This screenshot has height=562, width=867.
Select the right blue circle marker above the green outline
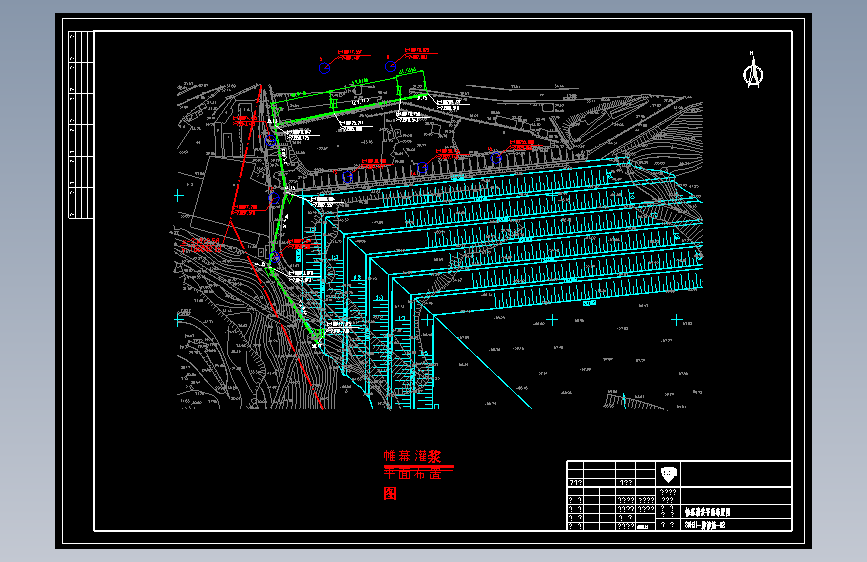tap(390, 67)
